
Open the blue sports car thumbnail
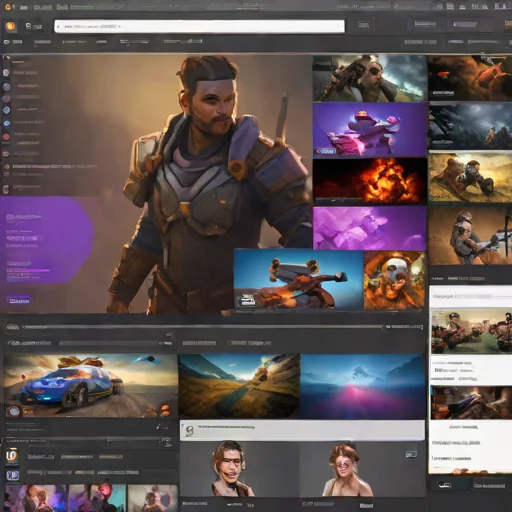point(90,386)
